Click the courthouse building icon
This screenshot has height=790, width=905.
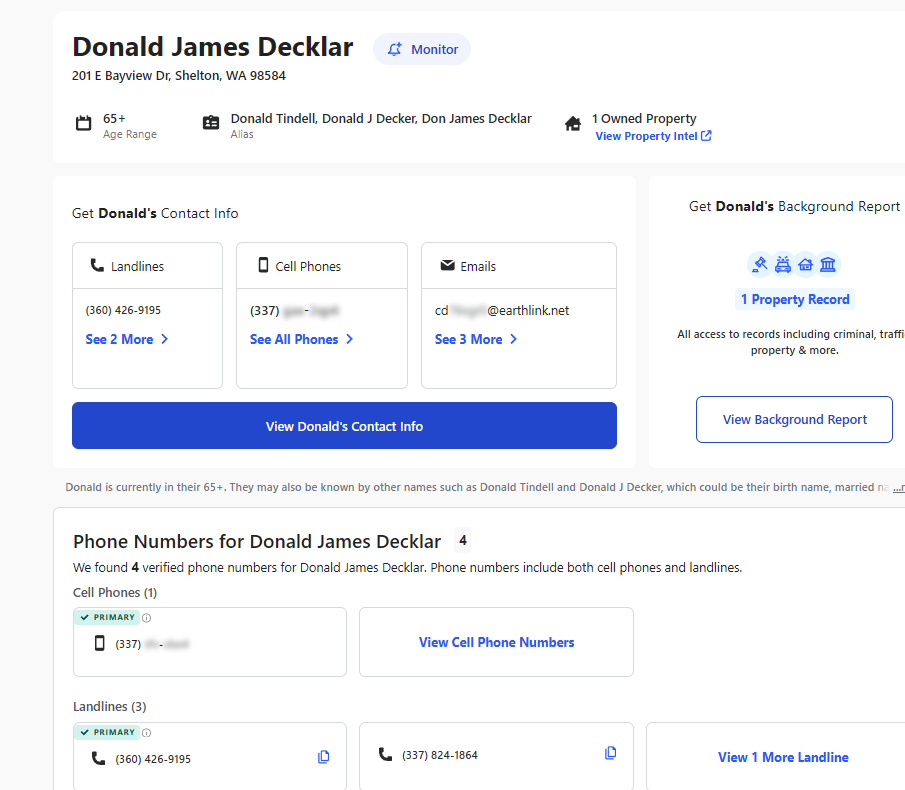(x=828, y=264)
